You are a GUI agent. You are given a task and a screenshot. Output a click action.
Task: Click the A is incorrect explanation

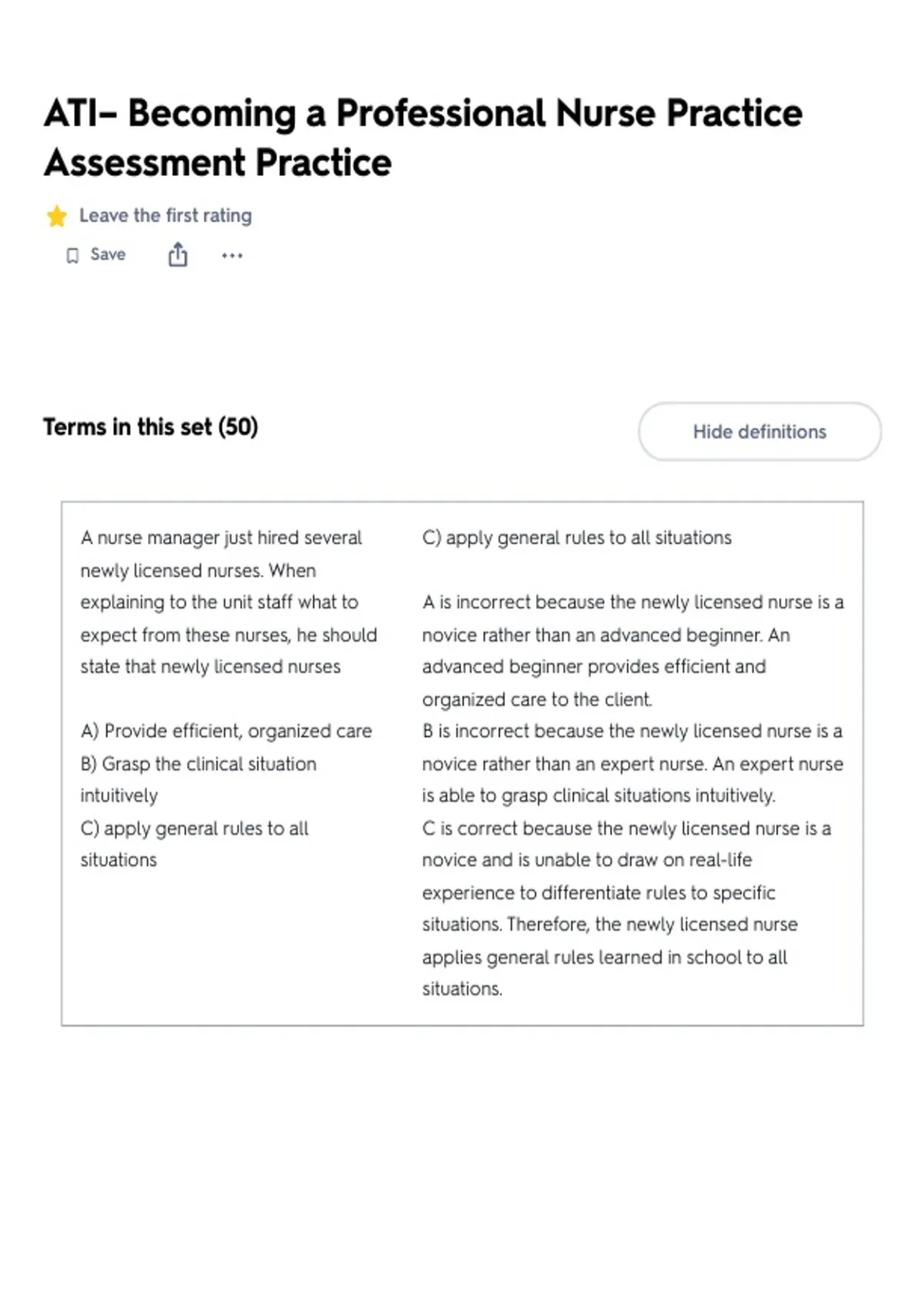(633, 651)
